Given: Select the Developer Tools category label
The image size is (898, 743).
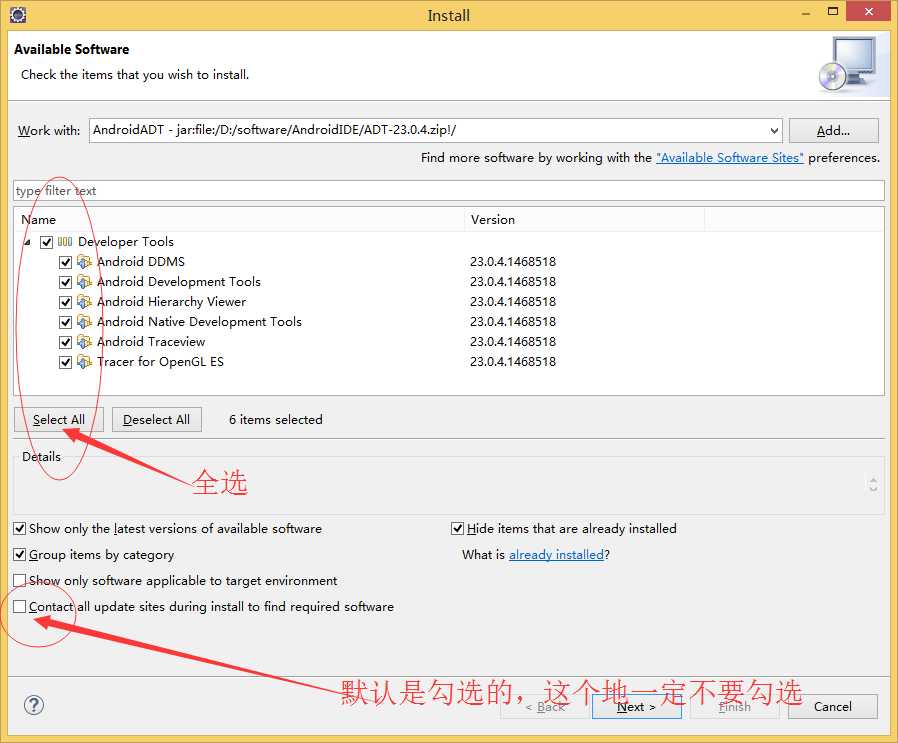Looking at the screenshot, I should 126,242.
